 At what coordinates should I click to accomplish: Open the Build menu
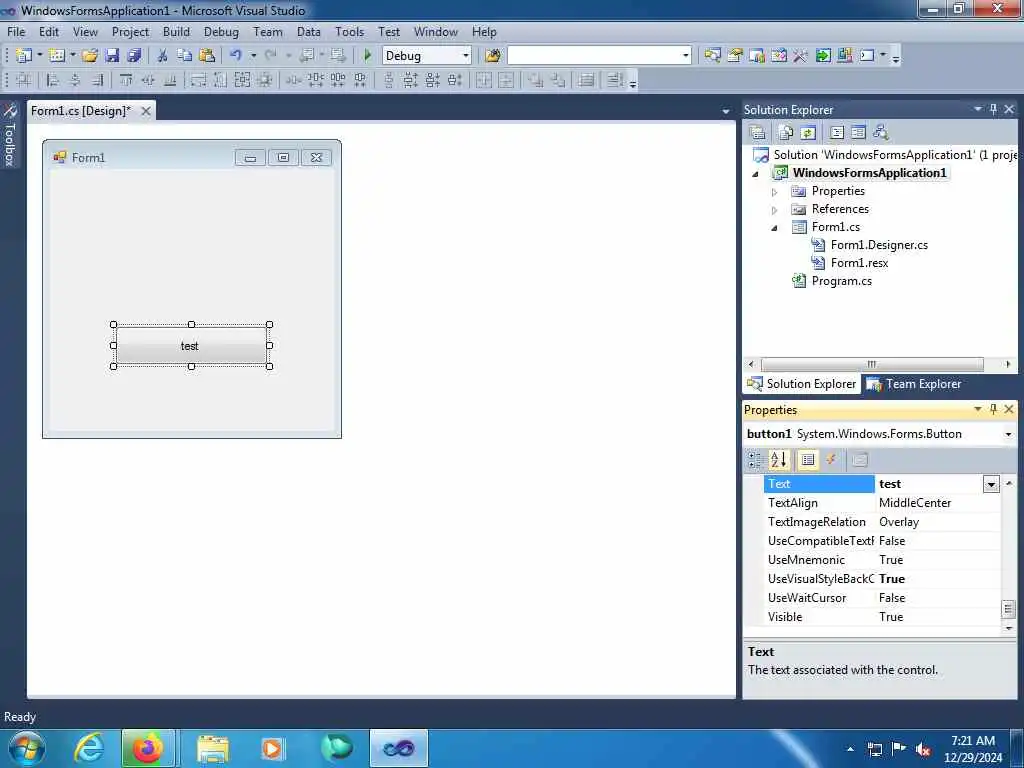tap(176, 32)
